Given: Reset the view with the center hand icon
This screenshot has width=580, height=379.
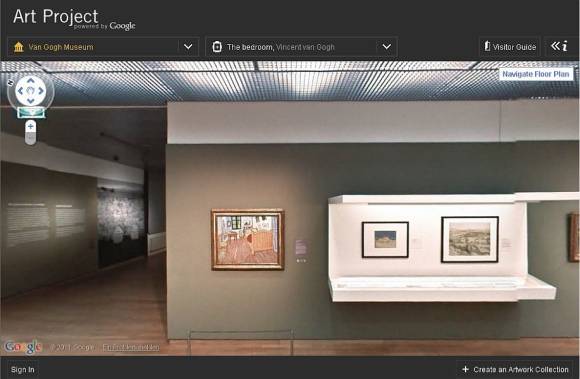Looking at the screenshot, I should click(31, 91).
